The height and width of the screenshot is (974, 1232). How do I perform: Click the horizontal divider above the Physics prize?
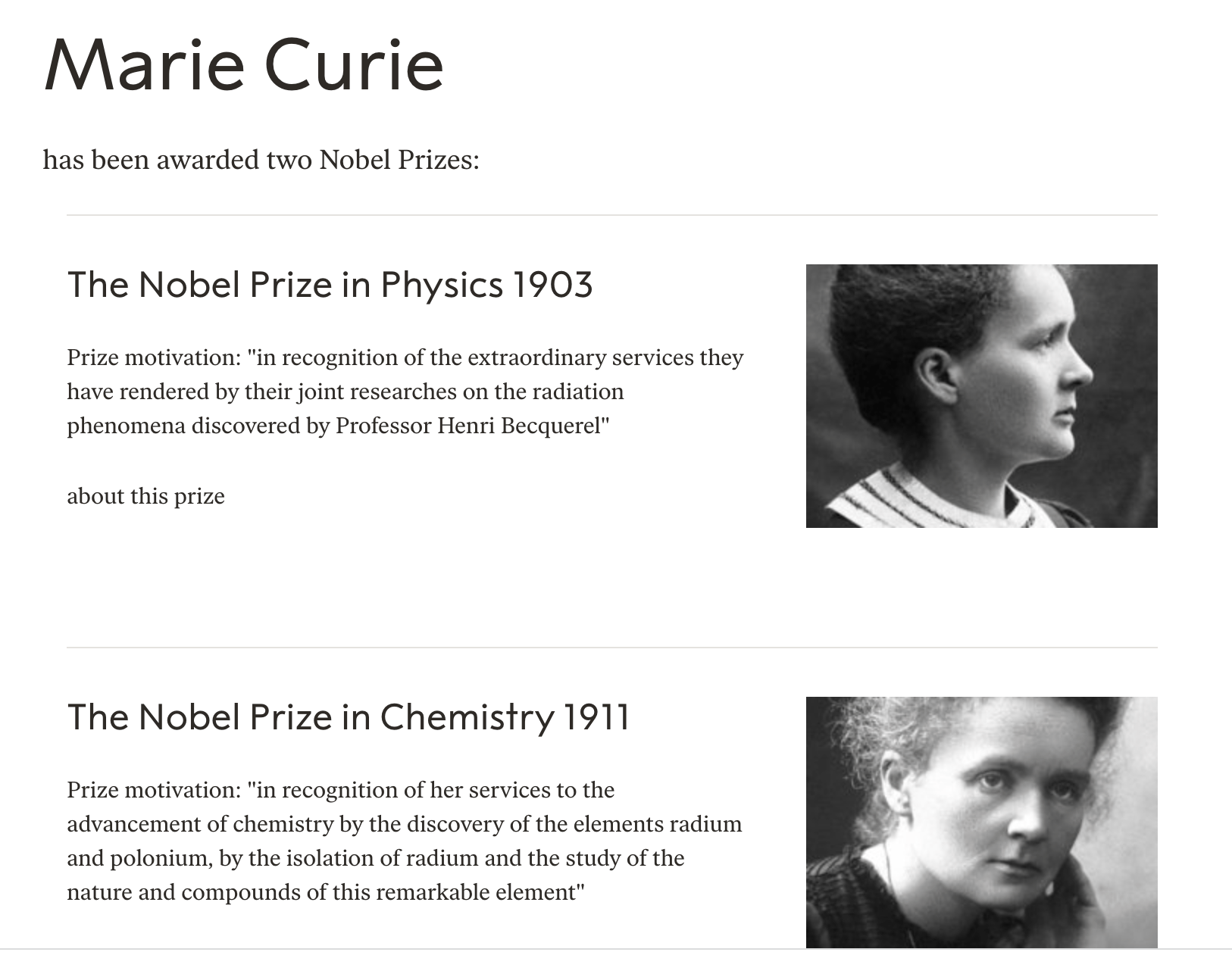pyautogui.click(x=611, y=215)
